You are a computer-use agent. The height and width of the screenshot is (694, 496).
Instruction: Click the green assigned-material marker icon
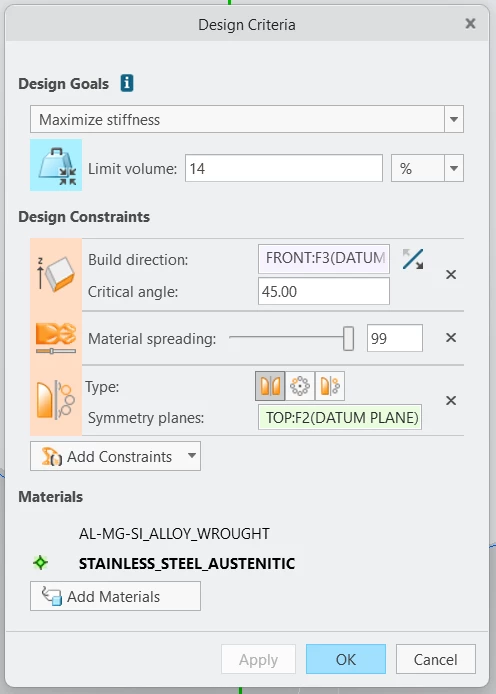(x=41, y=563)
